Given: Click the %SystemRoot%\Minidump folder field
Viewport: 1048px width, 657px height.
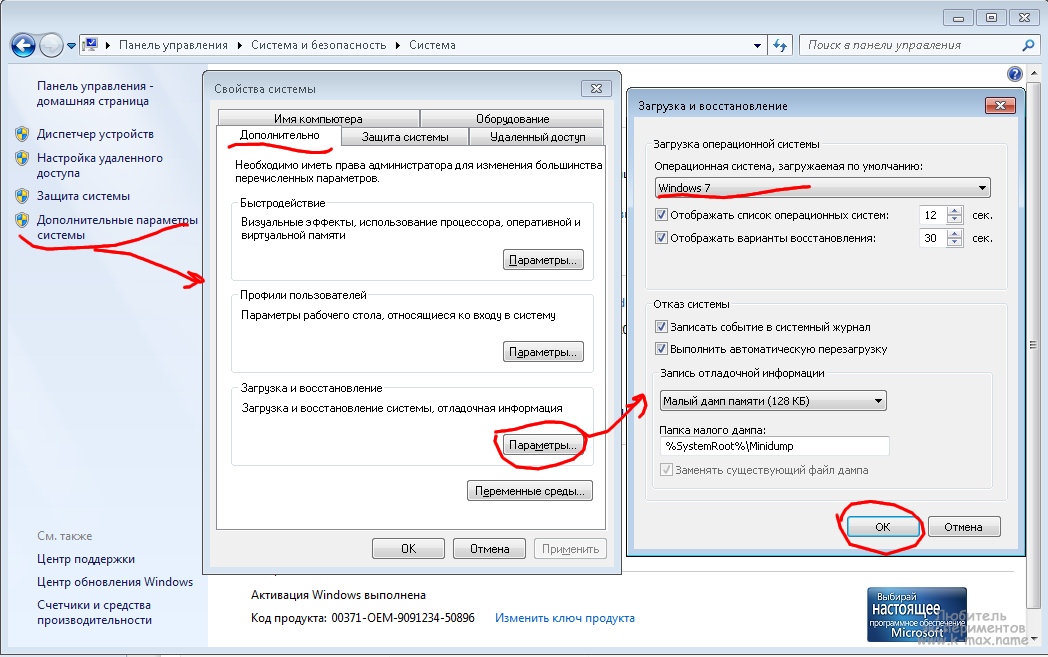Looking at the screenshot, I should click(x=775, y=446).
